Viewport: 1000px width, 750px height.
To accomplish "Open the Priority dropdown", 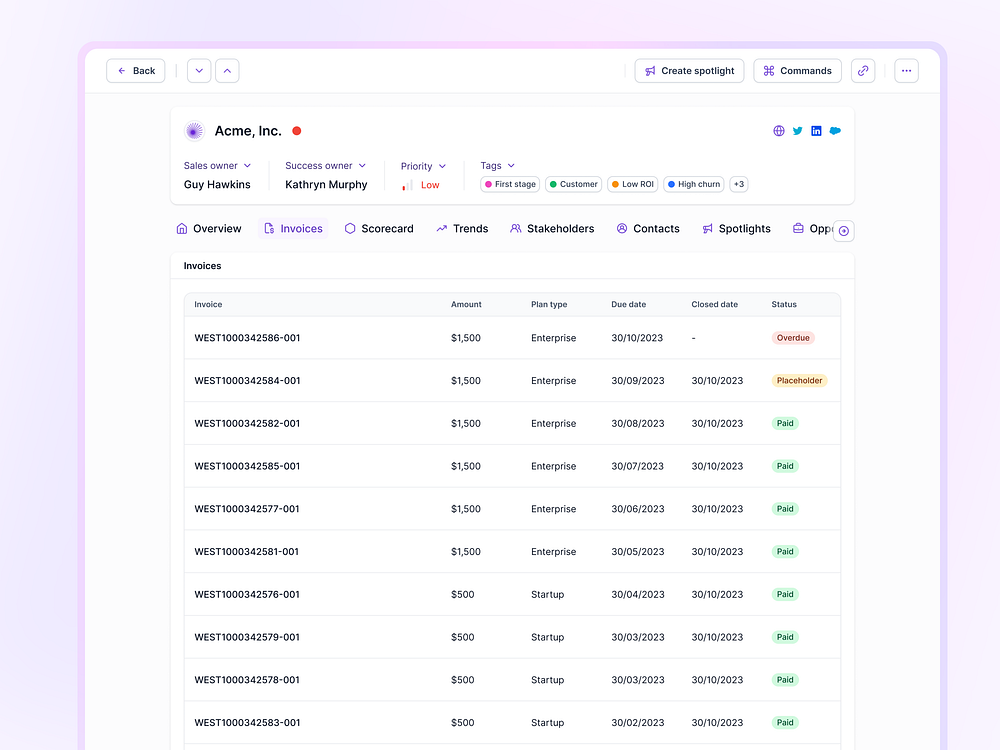I will coord(423,166).
